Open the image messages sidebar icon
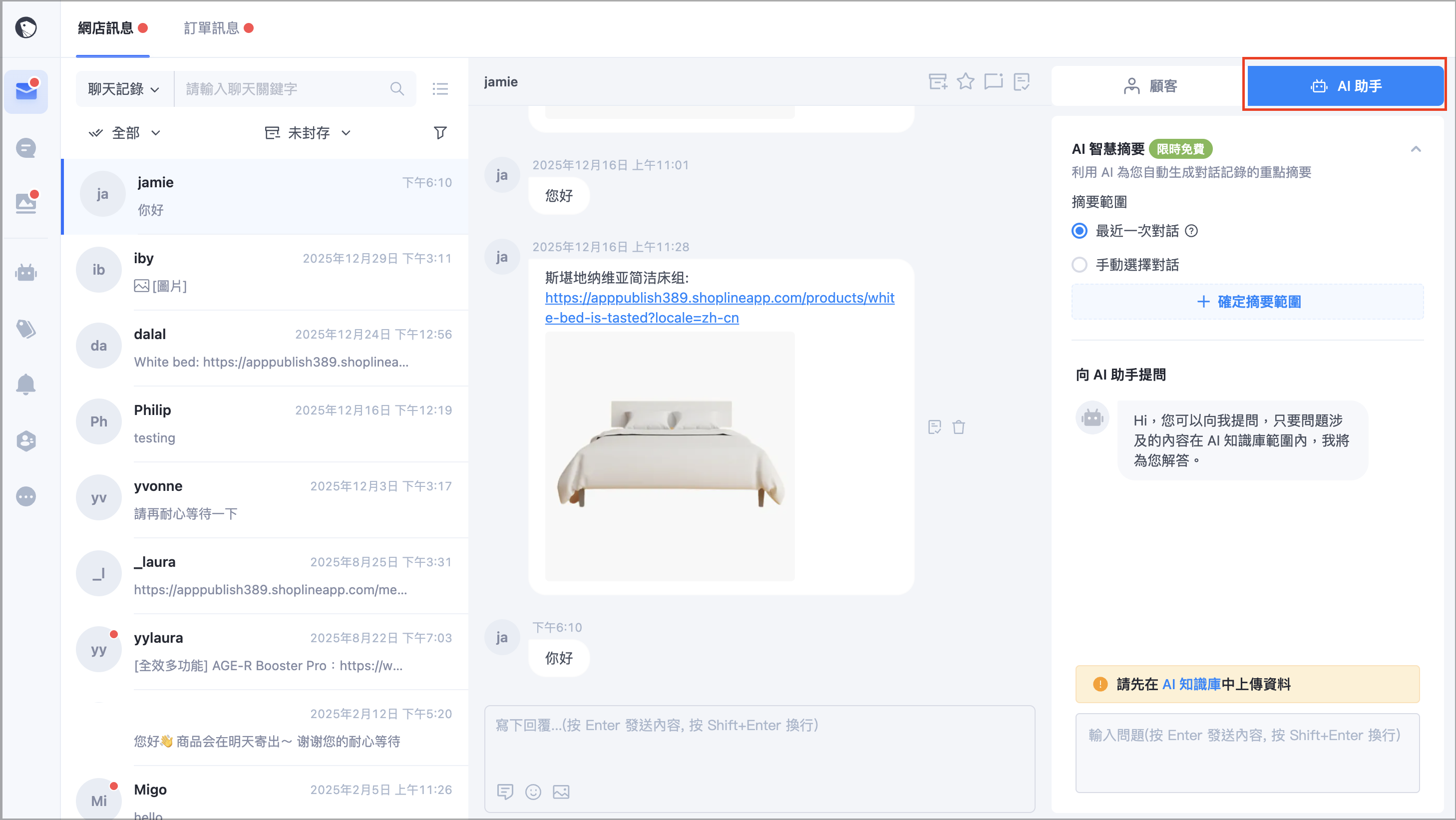 pos(26,203)
